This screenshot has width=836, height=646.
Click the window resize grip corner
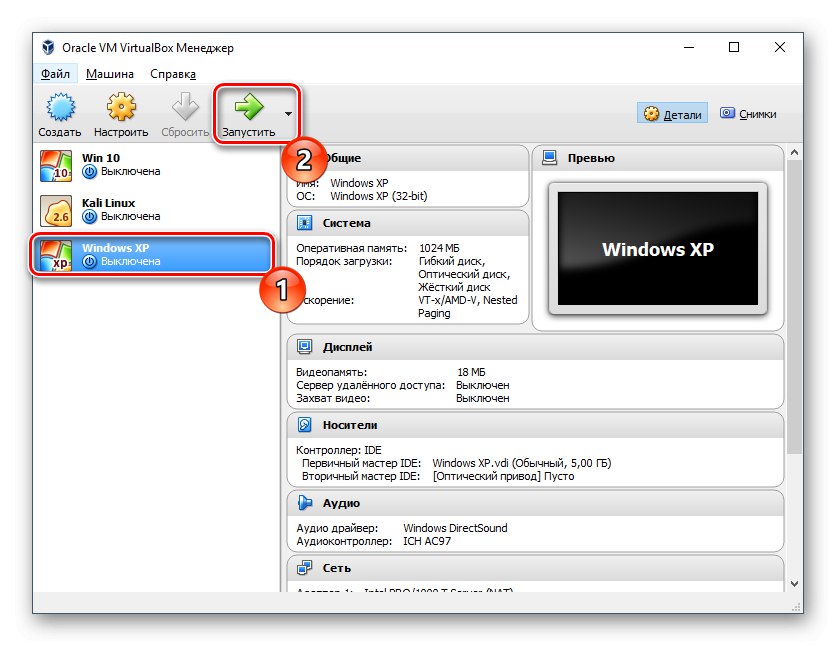797,607
